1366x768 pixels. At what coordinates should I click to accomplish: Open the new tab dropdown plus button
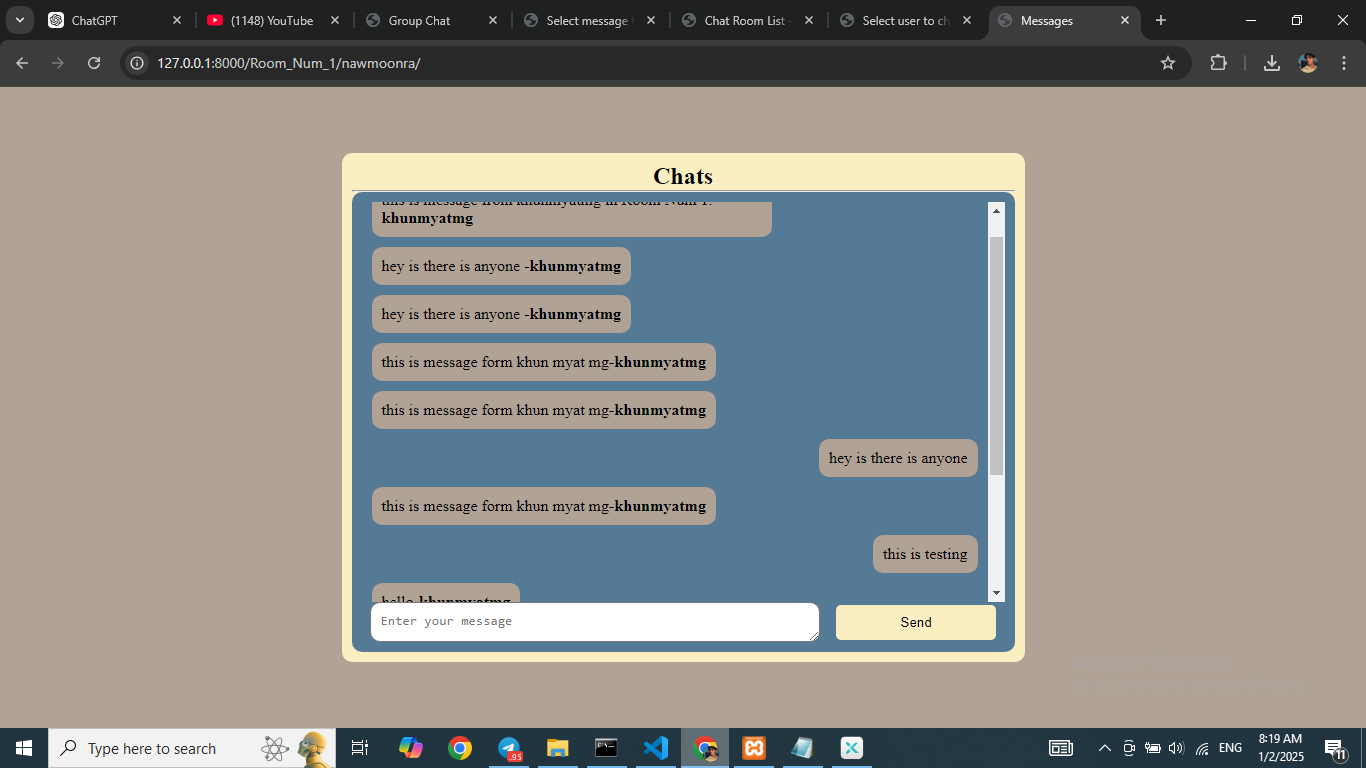1160,19
